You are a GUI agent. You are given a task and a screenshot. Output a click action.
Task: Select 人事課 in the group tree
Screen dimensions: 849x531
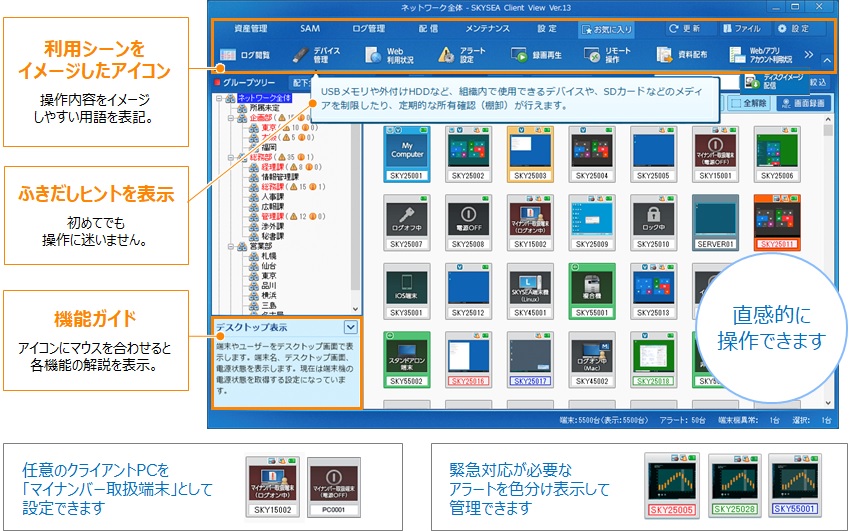click(x=273, y=197)
